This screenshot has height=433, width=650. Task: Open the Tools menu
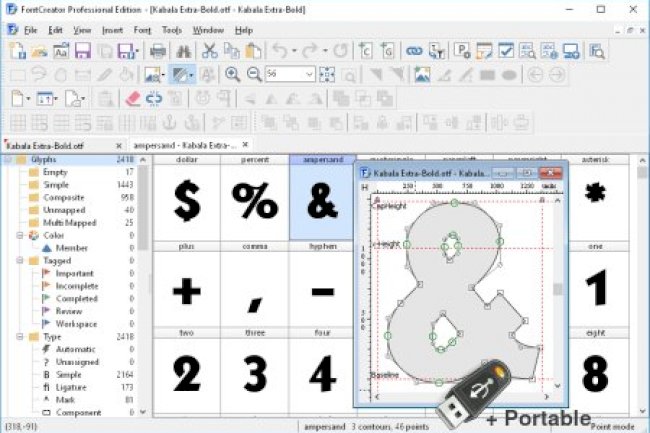172,30
